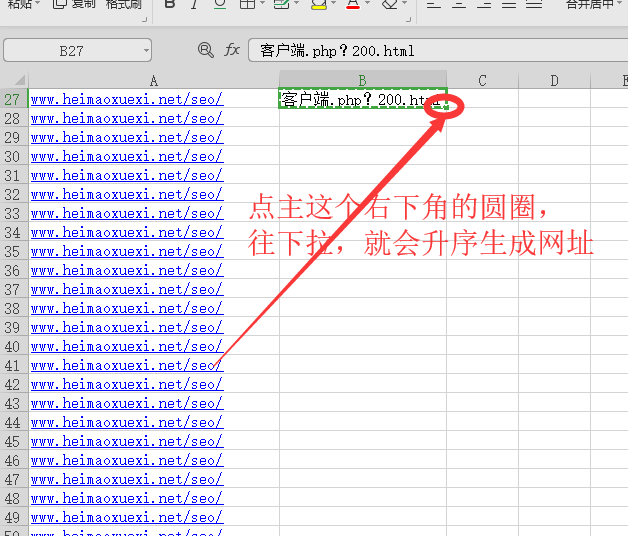628x536 pixels.
Task: Click the fx insert function icon
Action: click(x=232, y=50)
